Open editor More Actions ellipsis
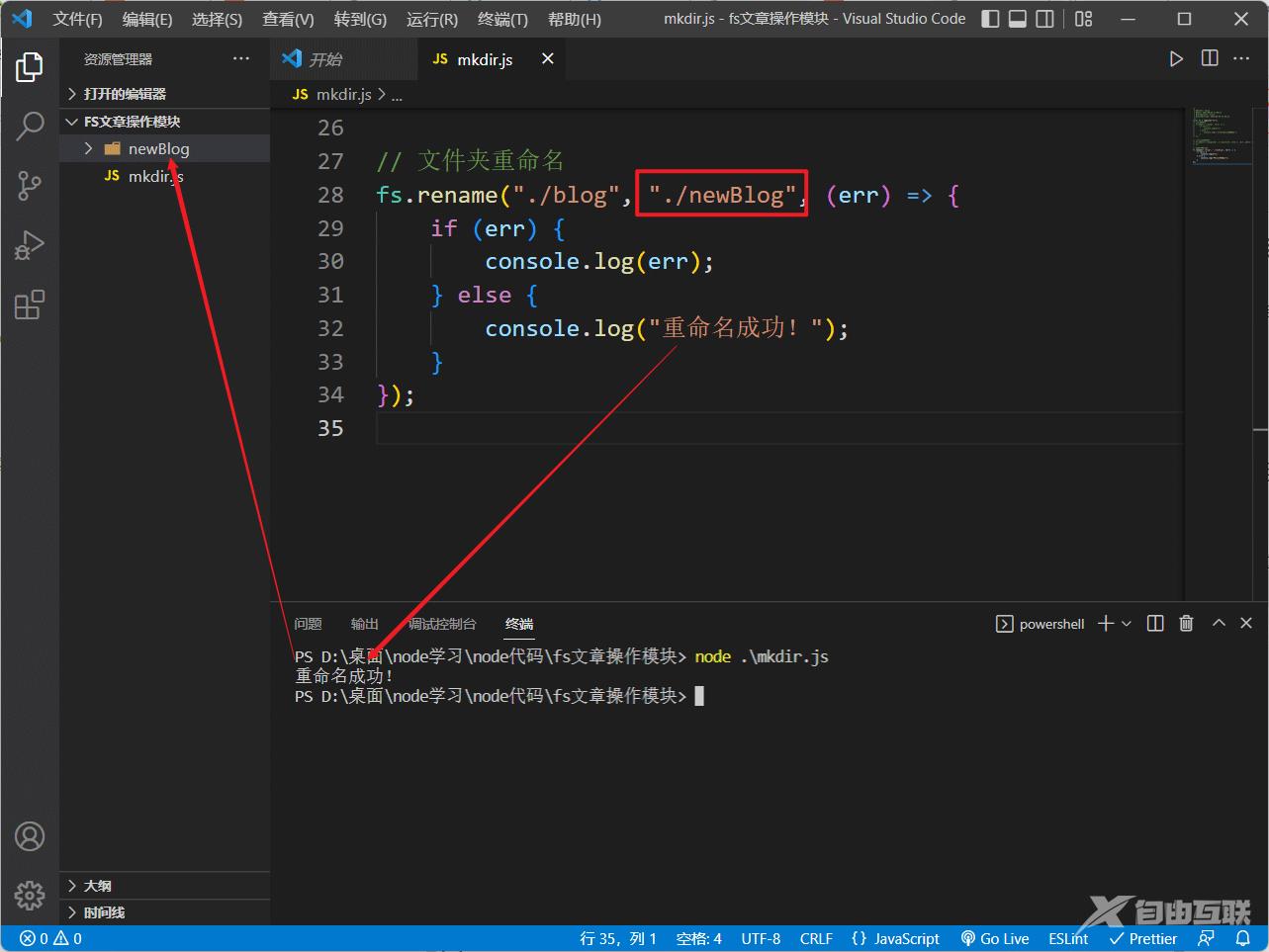This screenshot has width=1269, height=952. click(1242, 58)
